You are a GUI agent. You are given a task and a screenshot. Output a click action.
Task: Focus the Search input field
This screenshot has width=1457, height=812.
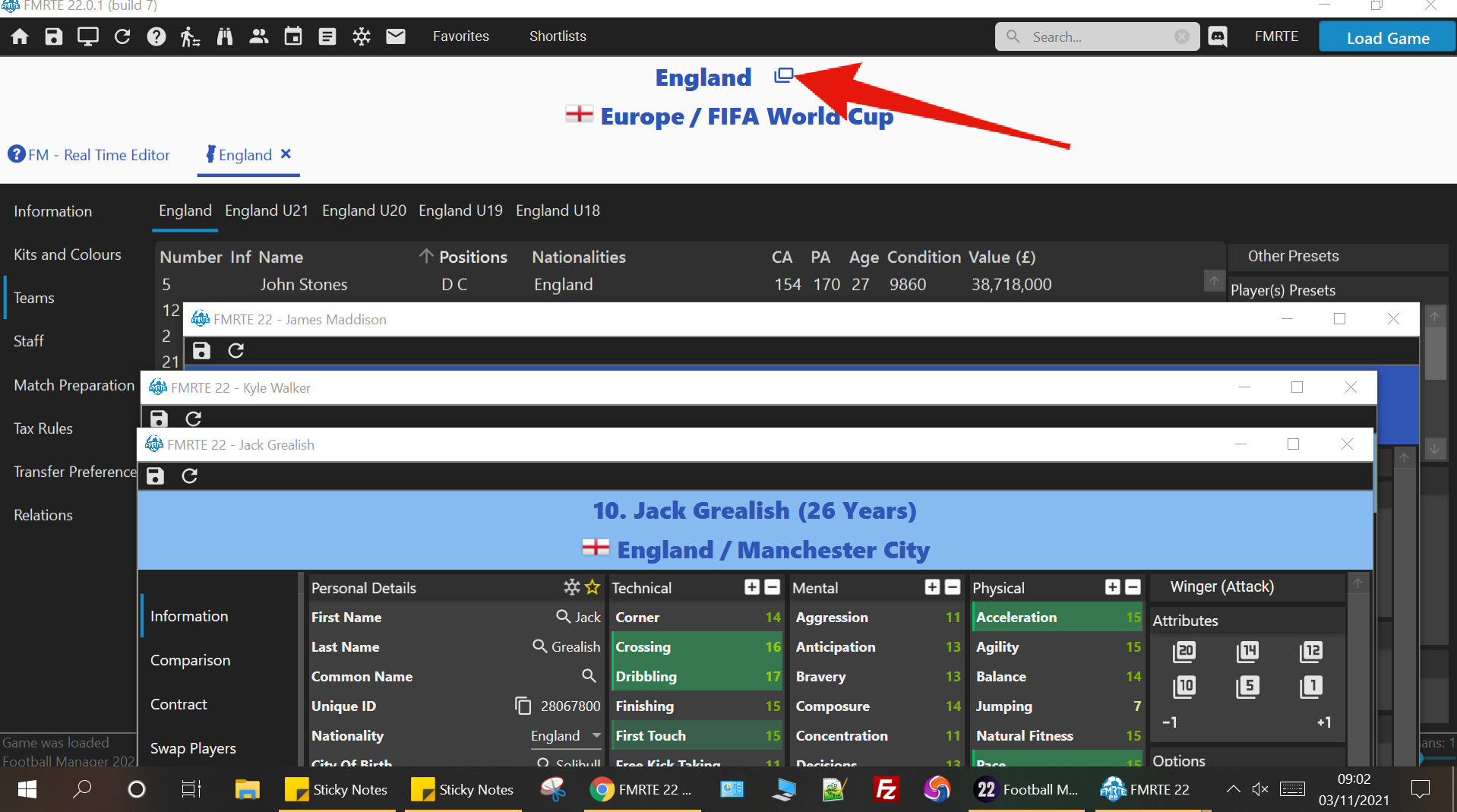[x=1098, y=36]
